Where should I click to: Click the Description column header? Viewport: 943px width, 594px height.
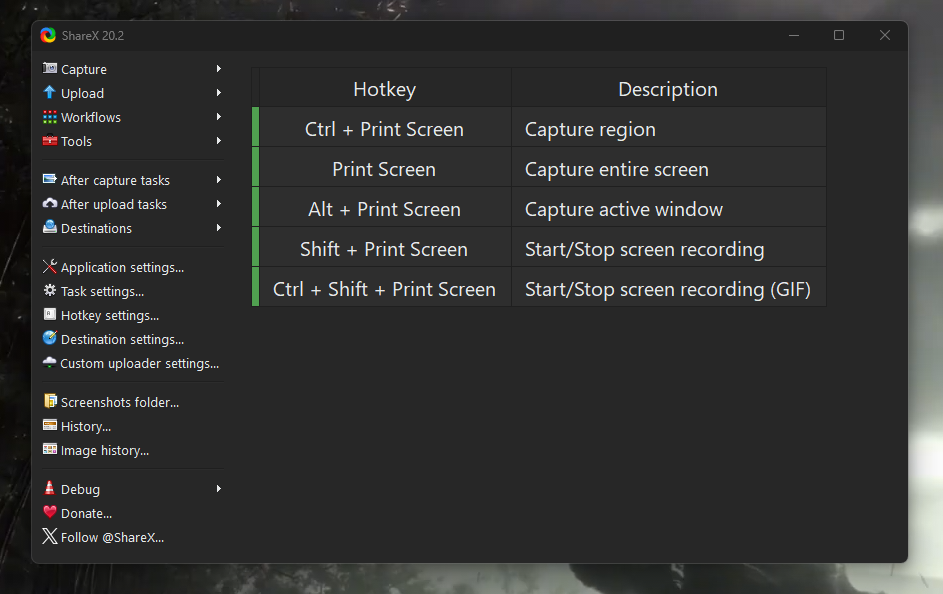pos(669,89)
